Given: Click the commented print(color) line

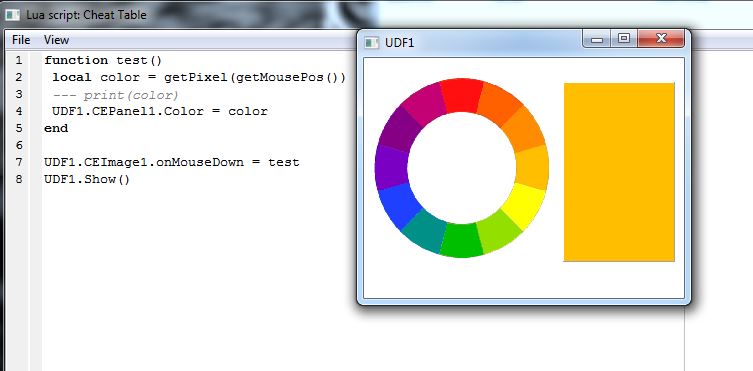Looking at the screenshot, I should 115,95.
